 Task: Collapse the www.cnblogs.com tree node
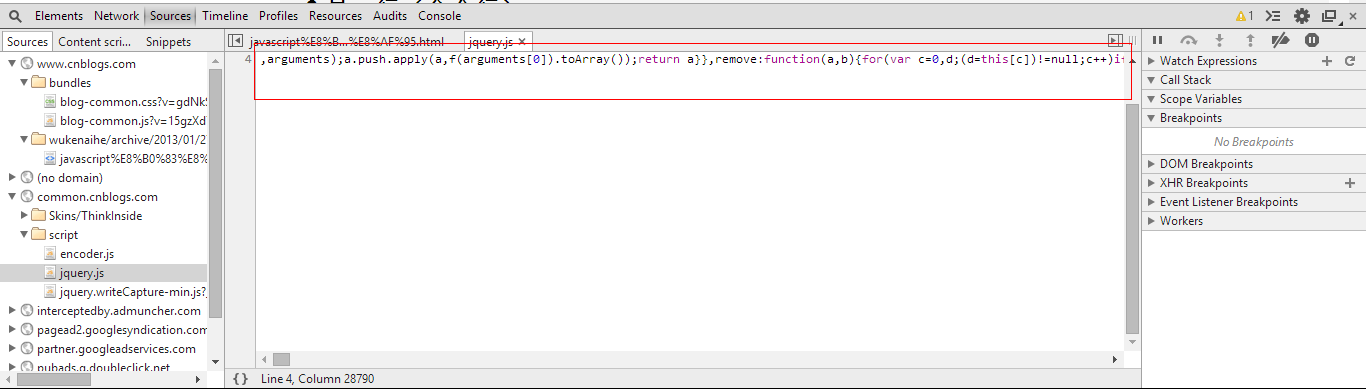pos(12,64)
